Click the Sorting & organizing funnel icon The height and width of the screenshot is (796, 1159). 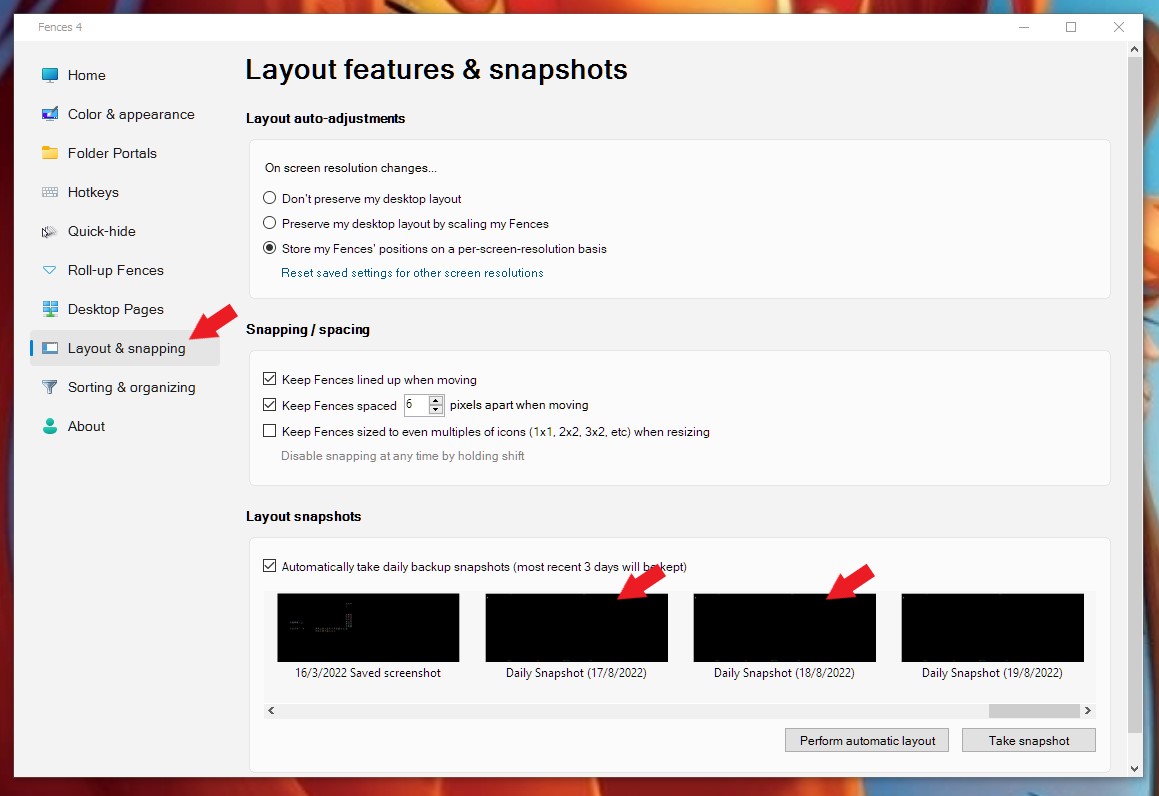point(50,387)
